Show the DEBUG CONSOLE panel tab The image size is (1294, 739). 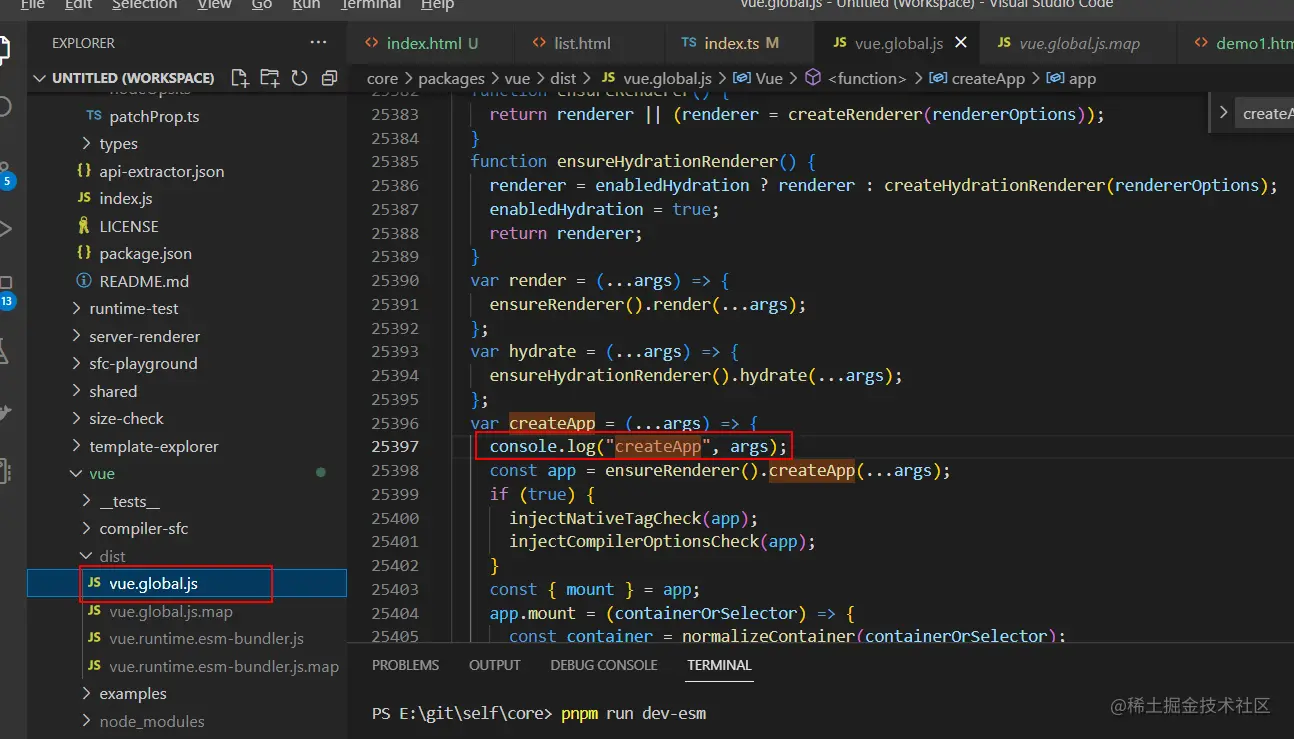pos(604,665)
